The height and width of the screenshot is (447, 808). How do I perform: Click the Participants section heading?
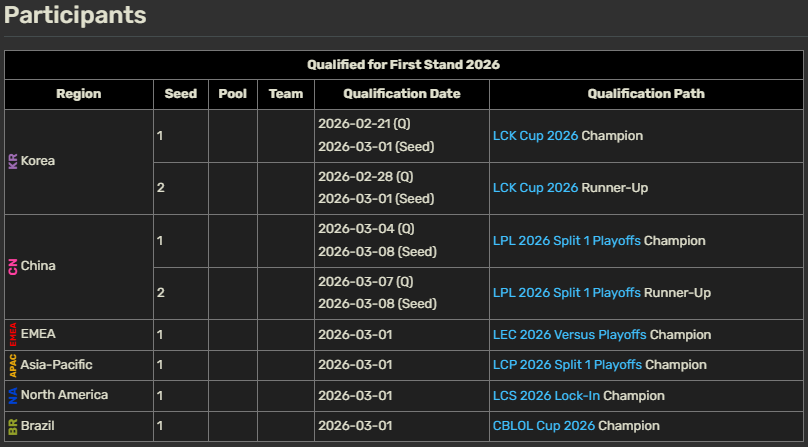[75, 16]
